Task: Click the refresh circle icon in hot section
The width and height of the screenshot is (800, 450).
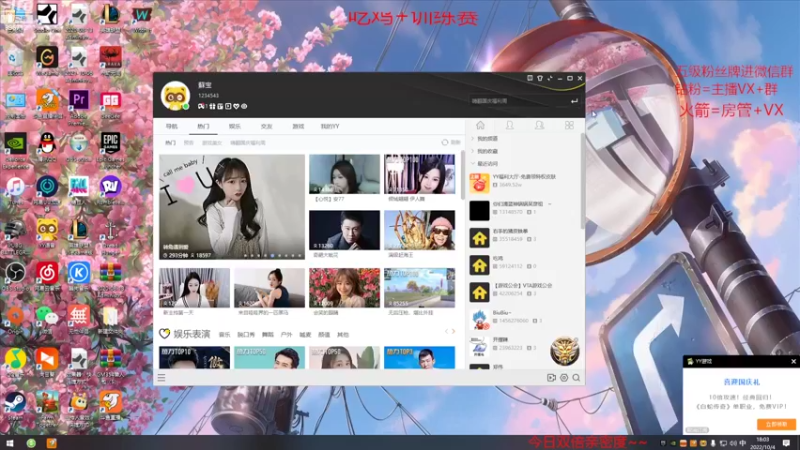Action: coord(444,142)
